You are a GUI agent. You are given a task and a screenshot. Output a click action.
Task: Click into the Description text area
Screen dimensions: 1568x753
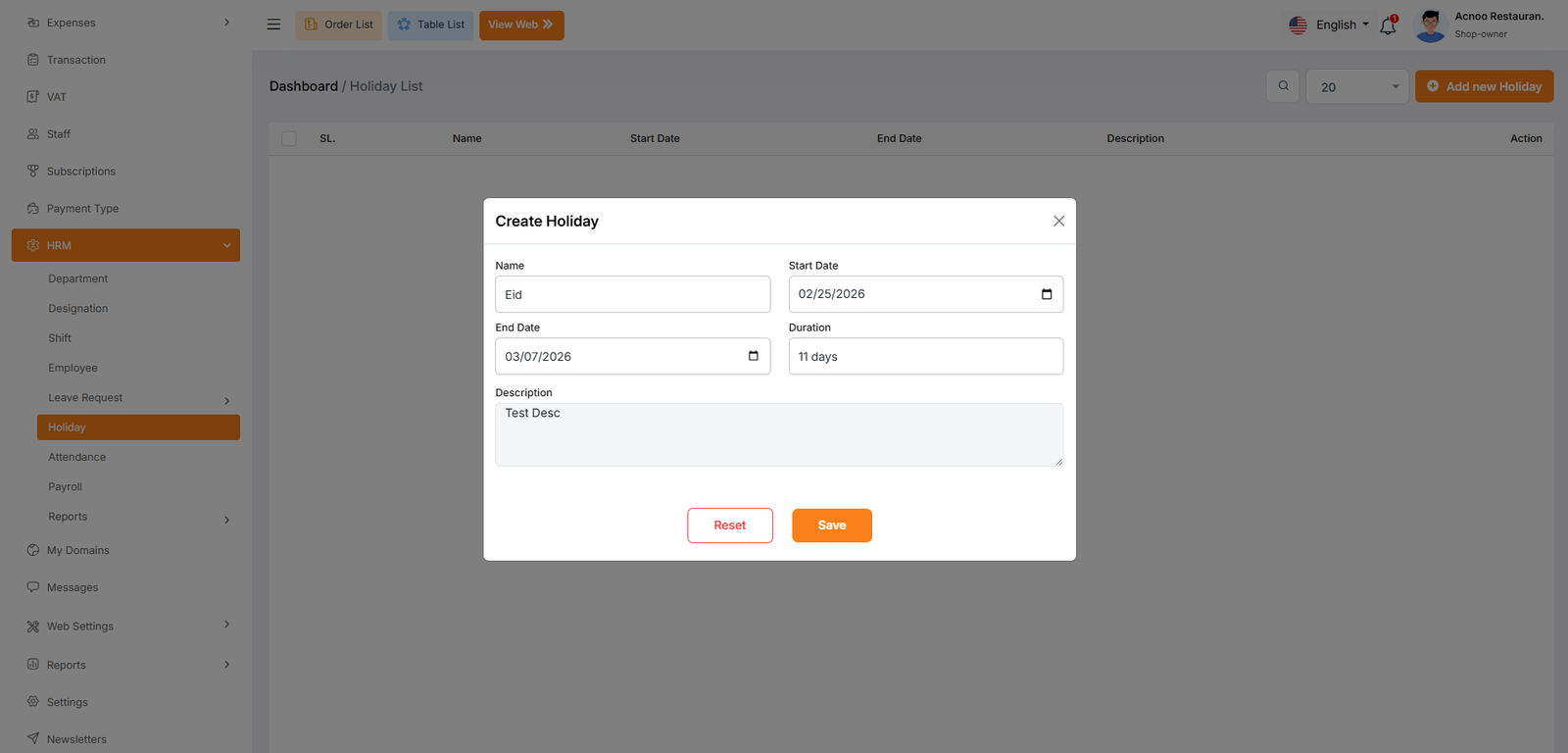[778, 434]
